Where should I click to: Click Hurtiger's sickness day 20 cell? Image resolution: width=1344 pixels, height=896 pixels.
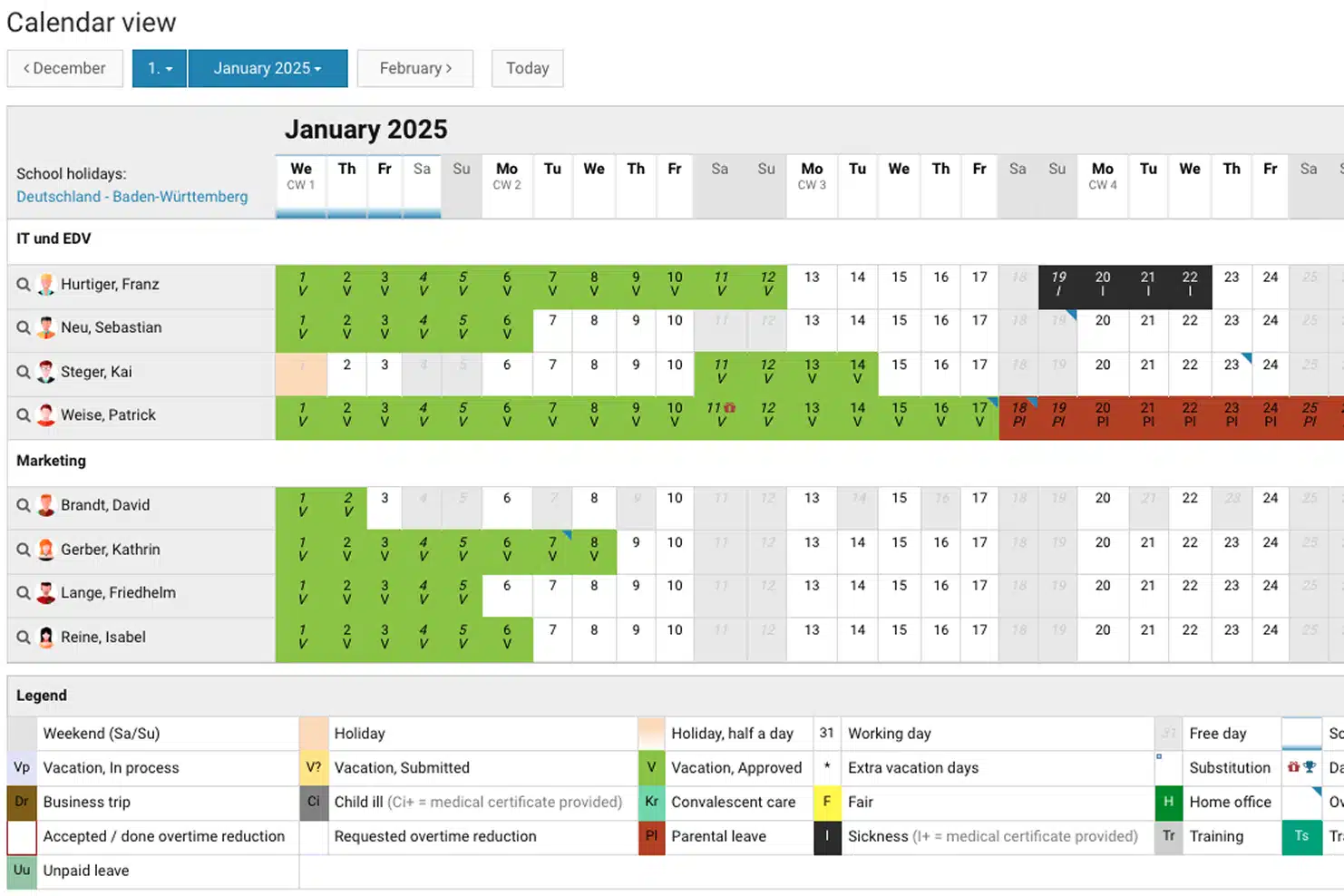pos(1103,285)
